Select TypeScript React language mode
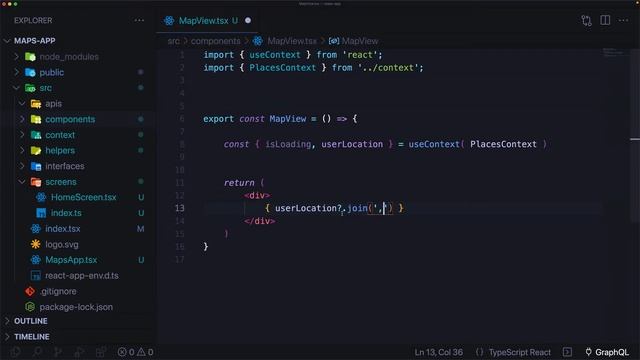640x360 pixels. 520,352
